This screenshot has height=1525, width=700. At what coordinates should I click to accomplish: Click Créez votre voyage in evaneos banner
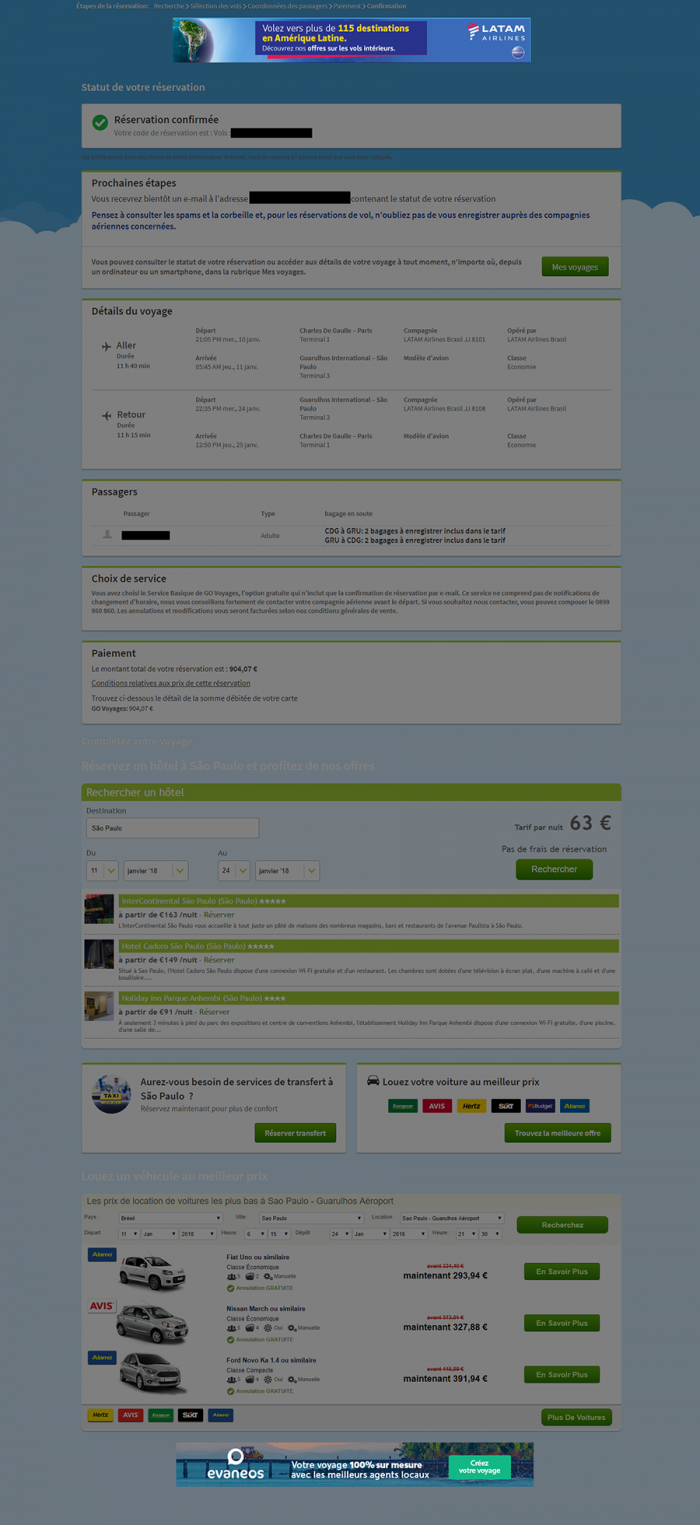479,1467
